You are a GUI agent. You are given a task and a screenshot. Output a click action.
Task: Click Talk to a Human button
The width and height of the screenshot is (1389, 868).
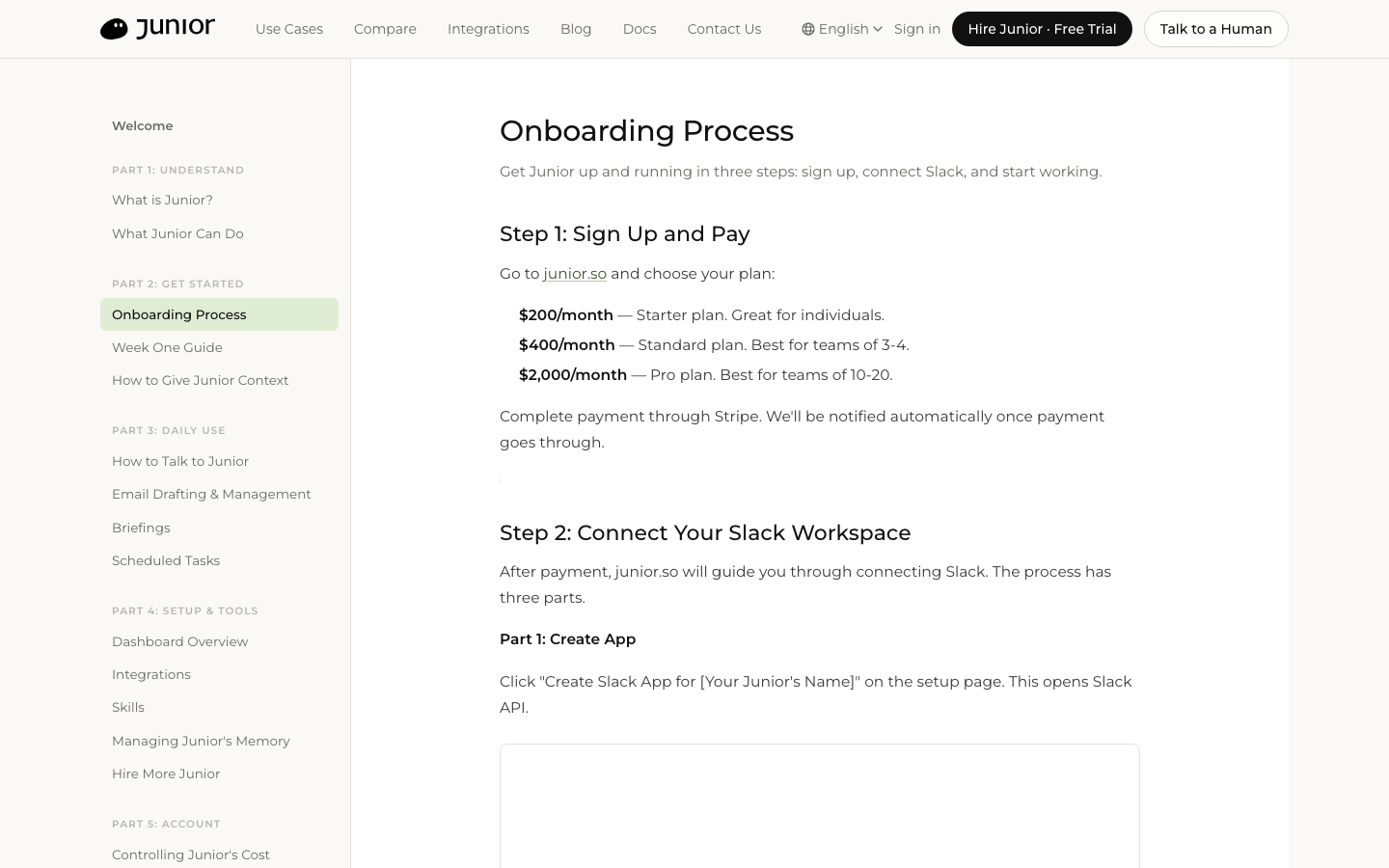(1215, 29)
